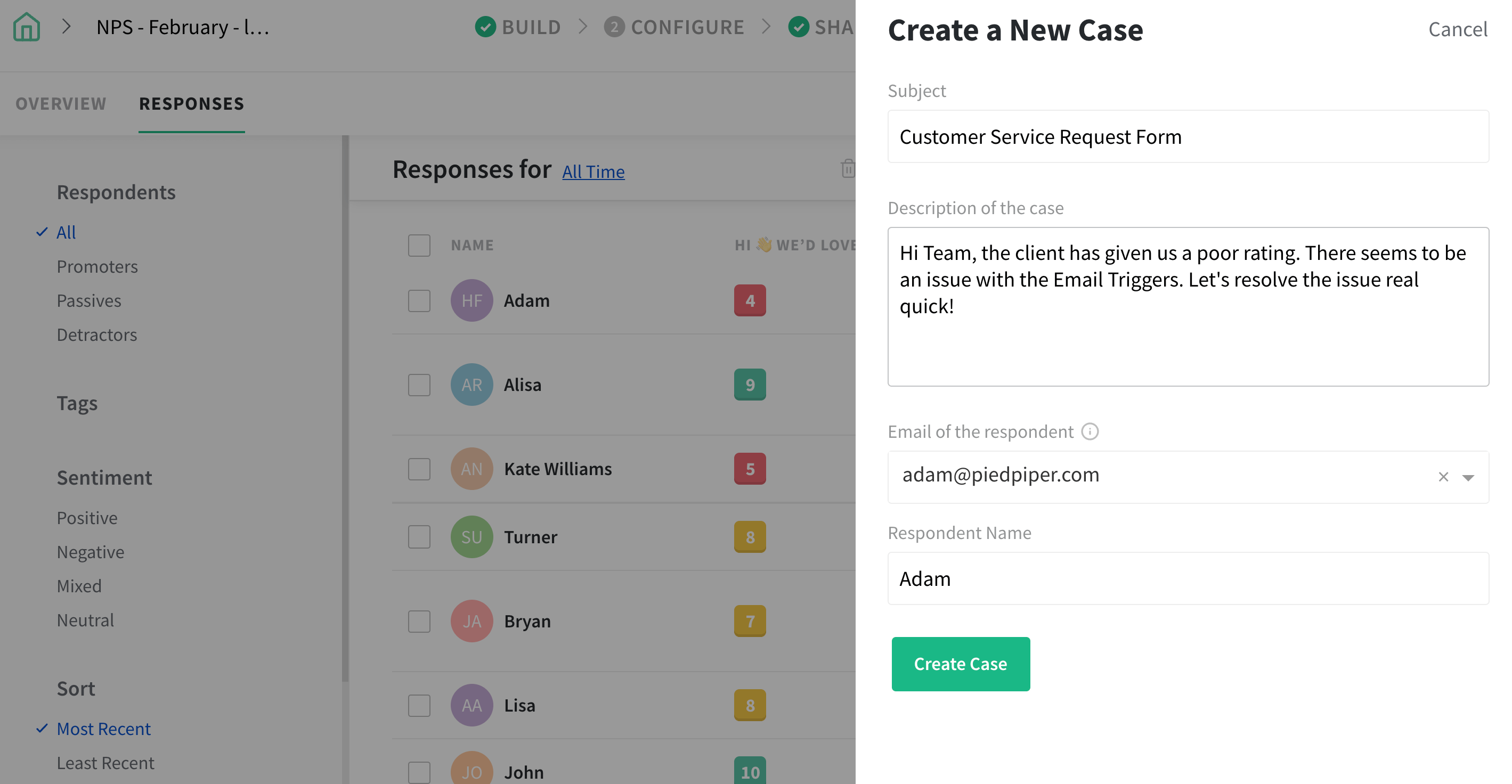This screenshot has height=784, width=1512.
Task: Click the All Time responses filter link
Action: pyautogui.click(x=594, y=170)
